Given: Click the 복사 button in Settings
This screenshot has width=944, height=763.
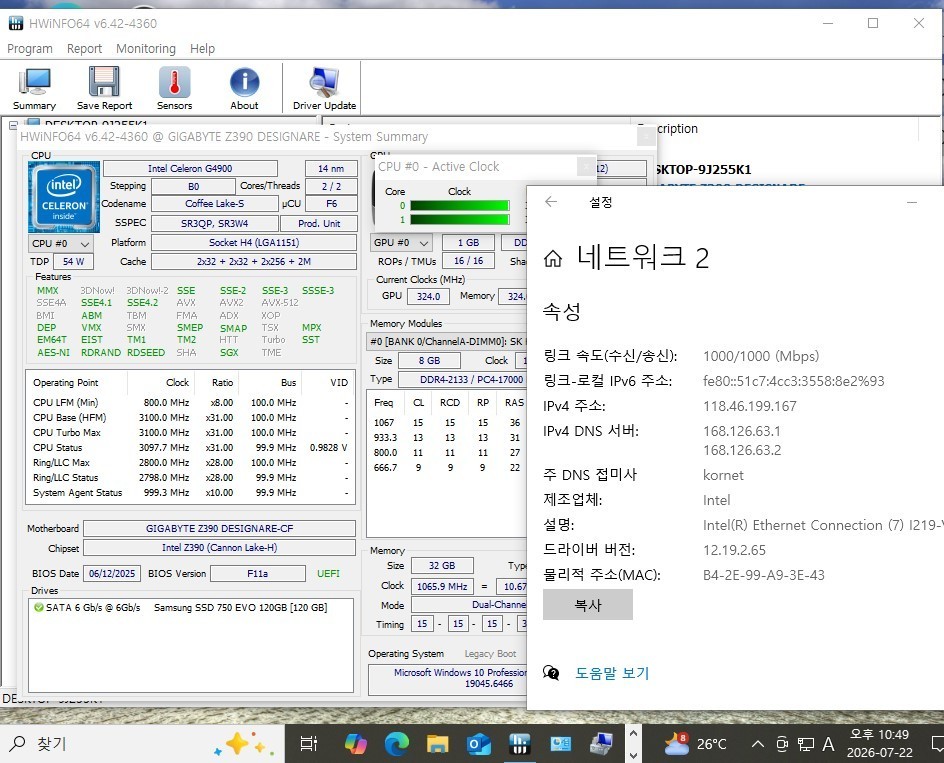Looking at the screenshot, I should (x=588, y=605).
